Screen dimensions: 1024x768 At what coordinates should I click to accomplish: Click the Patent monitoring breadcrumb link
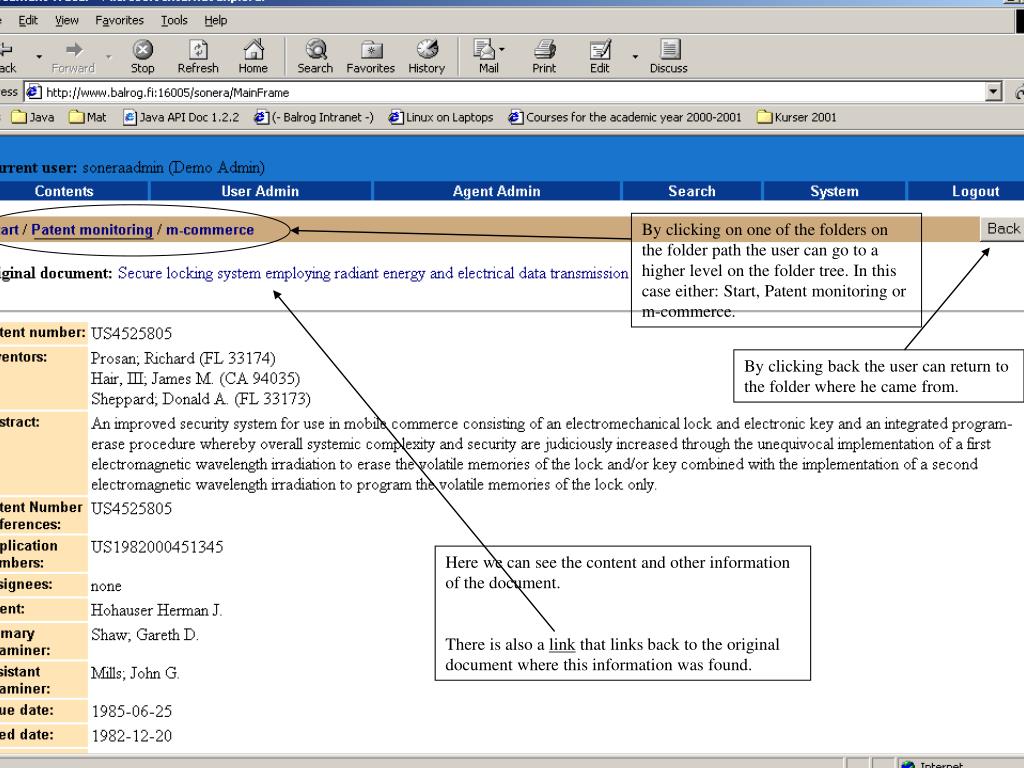pyautogui.click(x=92, y=230)
